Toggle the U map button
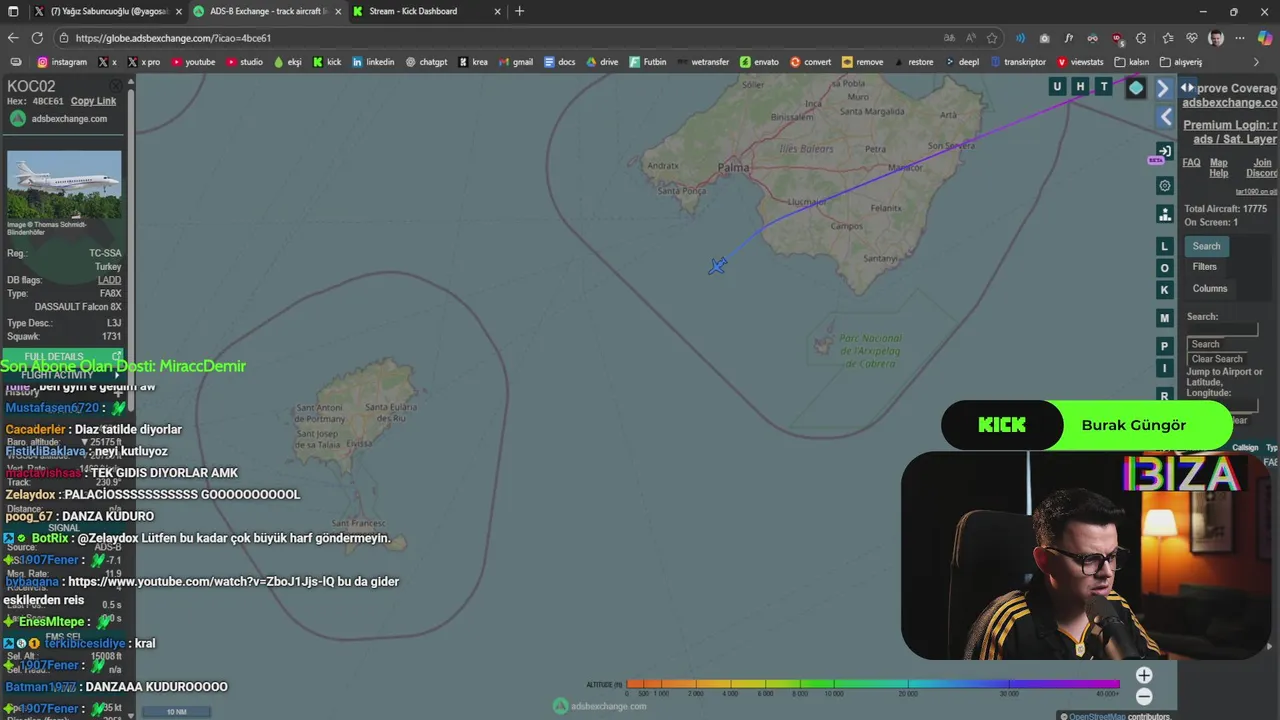Viewport: 1280px width, 720px height. coord(1057,87)
